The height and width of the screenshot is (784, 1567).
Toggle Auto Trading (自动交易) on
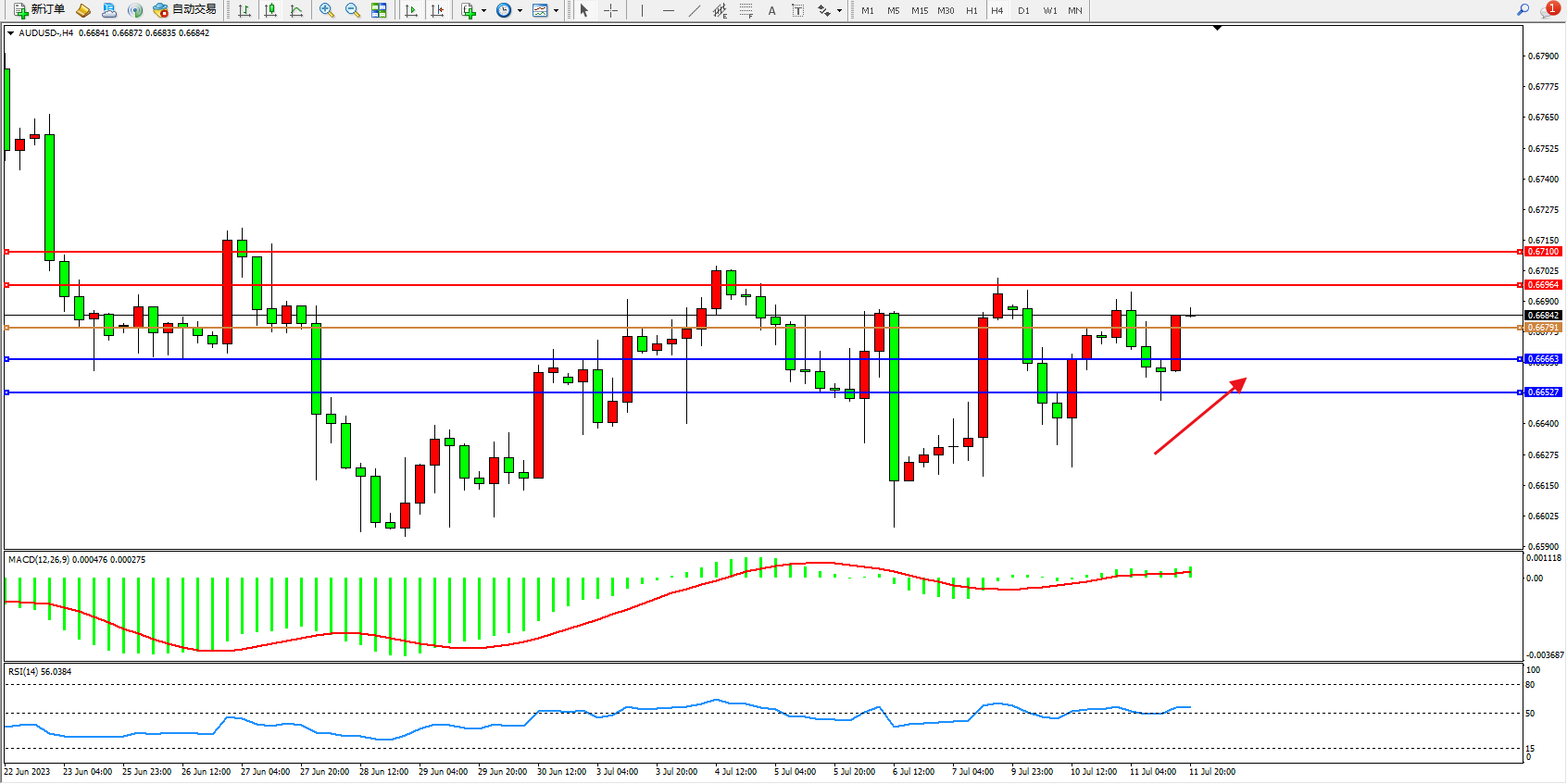(184, 10)
